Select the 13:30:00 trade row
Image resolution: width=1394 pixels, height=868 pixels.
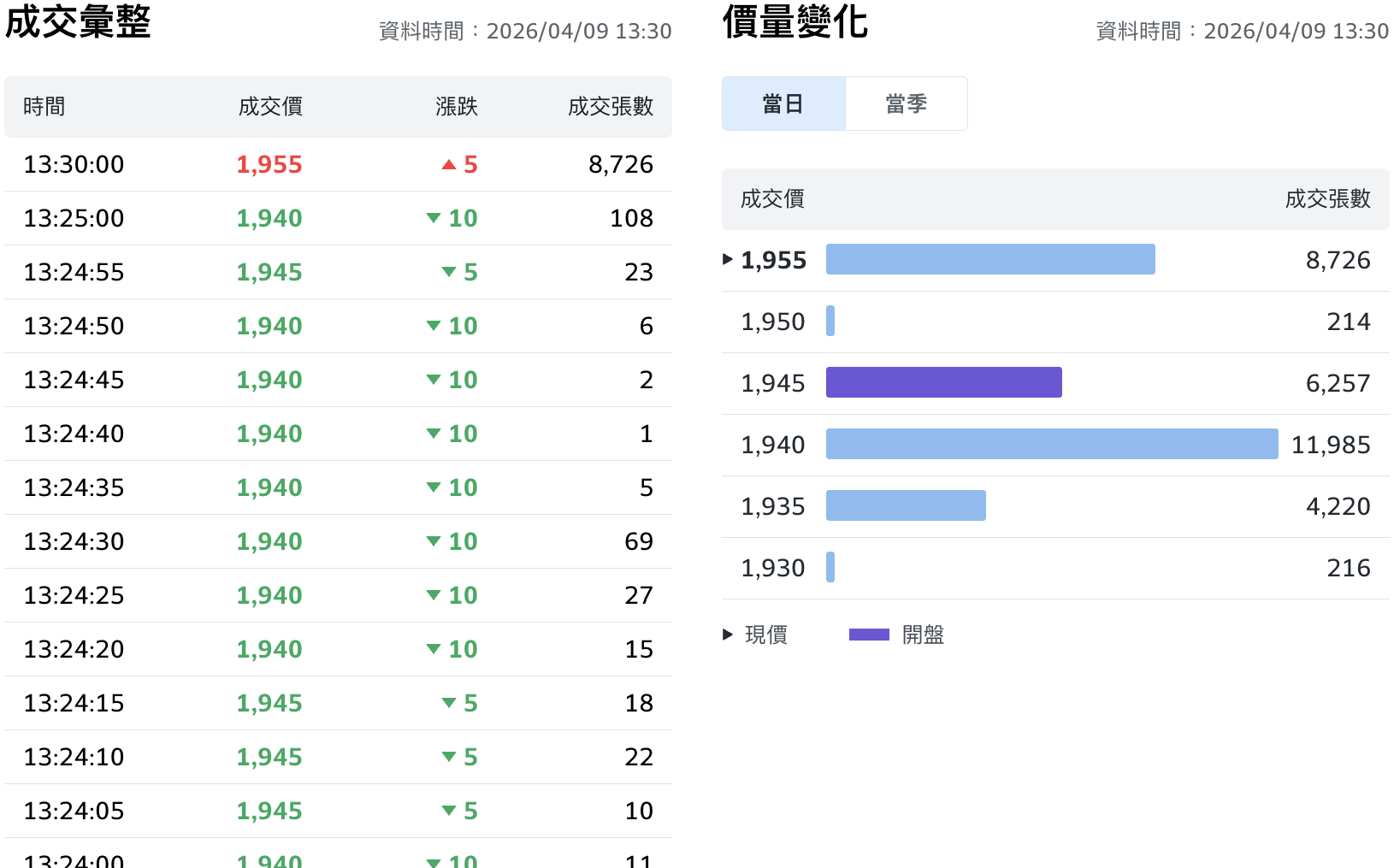point(338,164)
